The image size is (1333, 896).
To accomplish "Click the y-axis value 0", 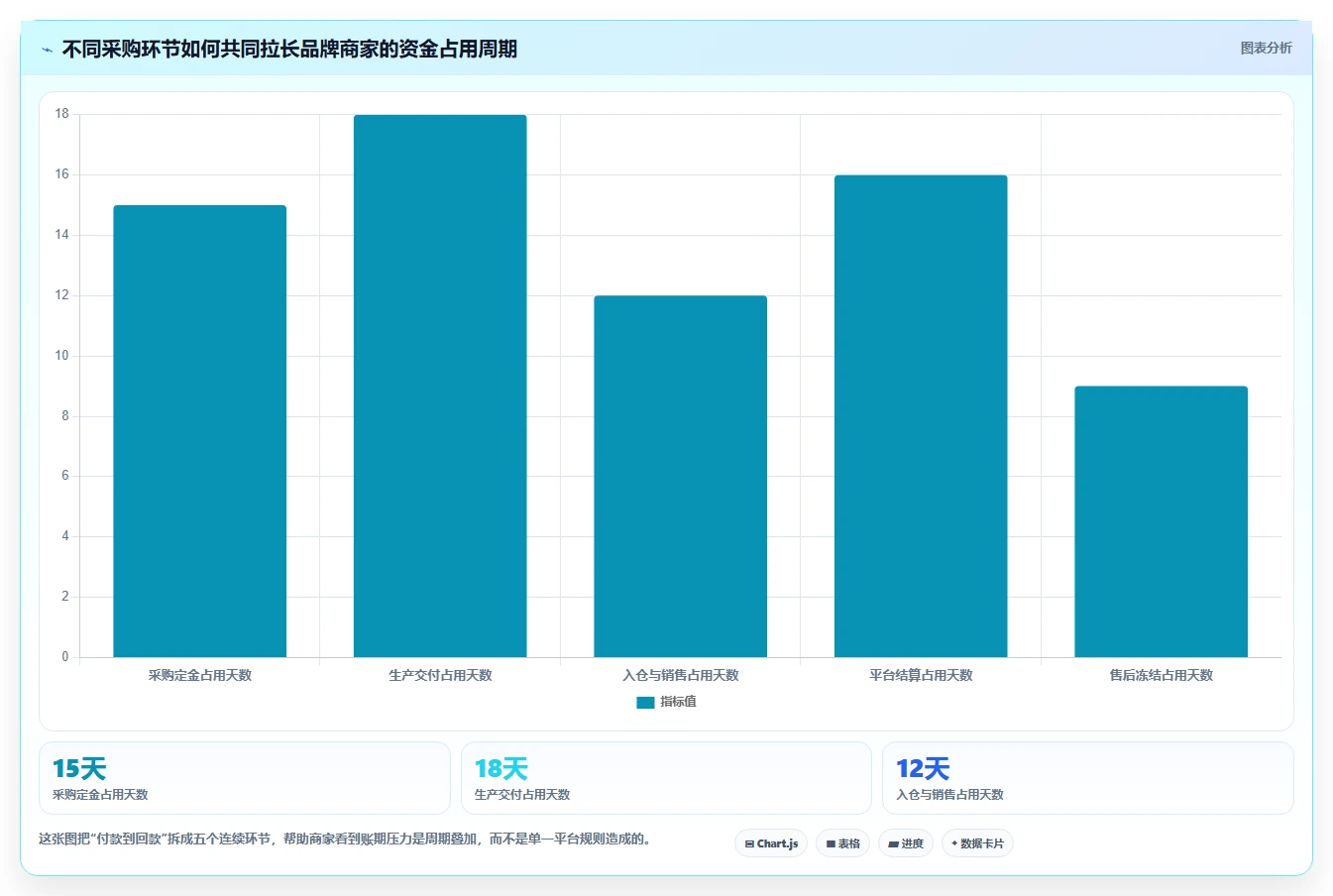I will [65, 657].
